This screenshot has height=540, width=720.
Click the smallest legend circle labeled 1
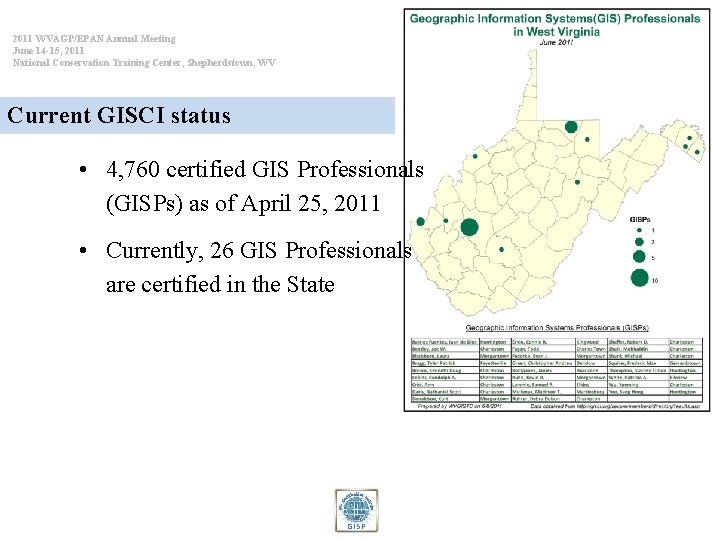[x=639, y=230]
